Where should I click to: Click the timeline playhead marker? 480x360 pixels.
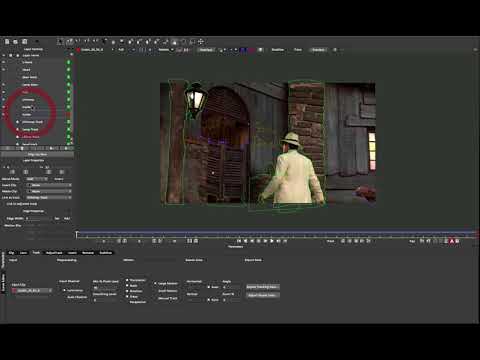(x=77, y=234)
